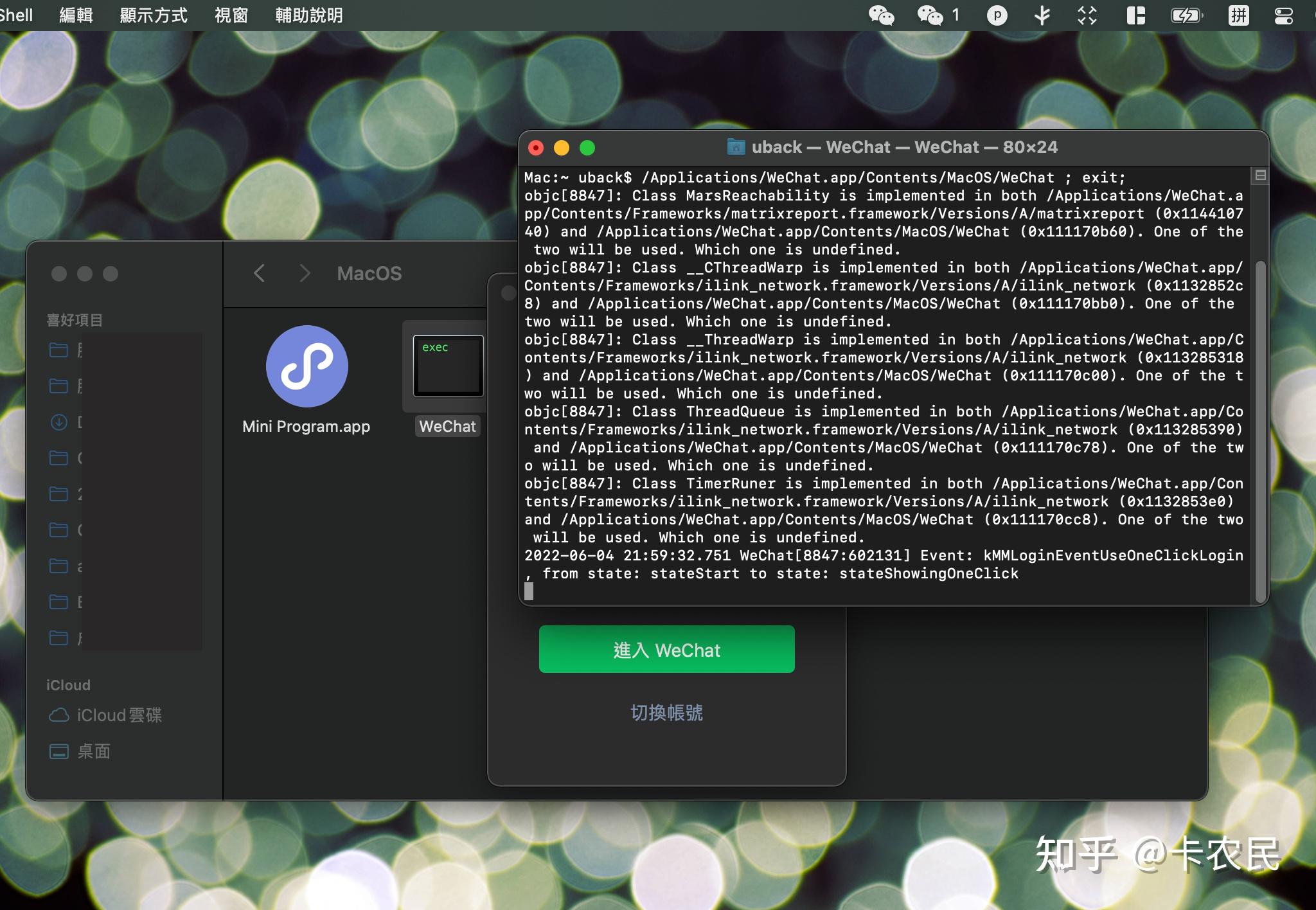
Task: Select the Mini Program.app file name label
Action: (307, 426)
